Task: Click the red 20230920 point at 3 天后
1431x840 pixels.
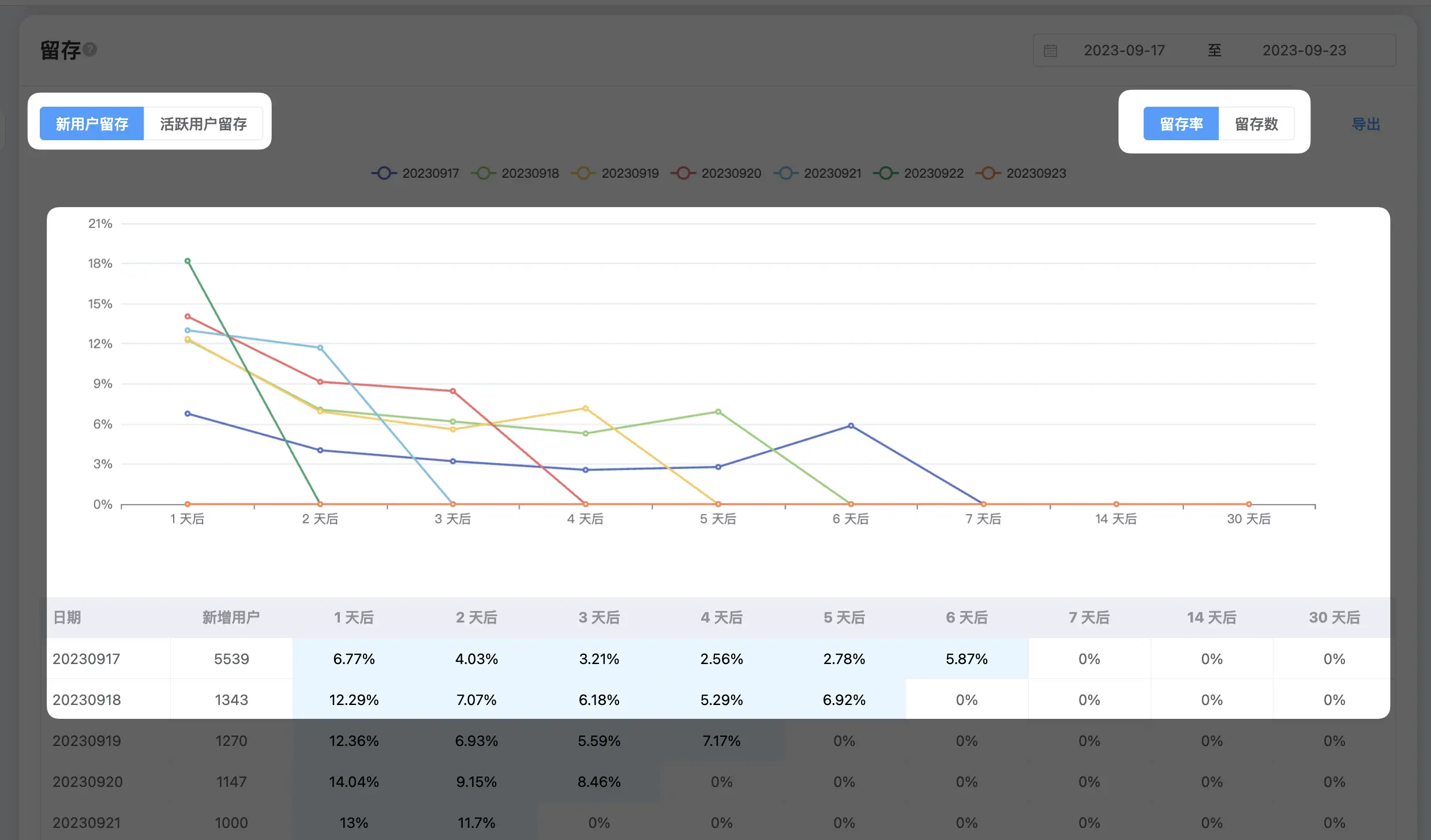Action: pyautogui.click(x=453, y=391)
